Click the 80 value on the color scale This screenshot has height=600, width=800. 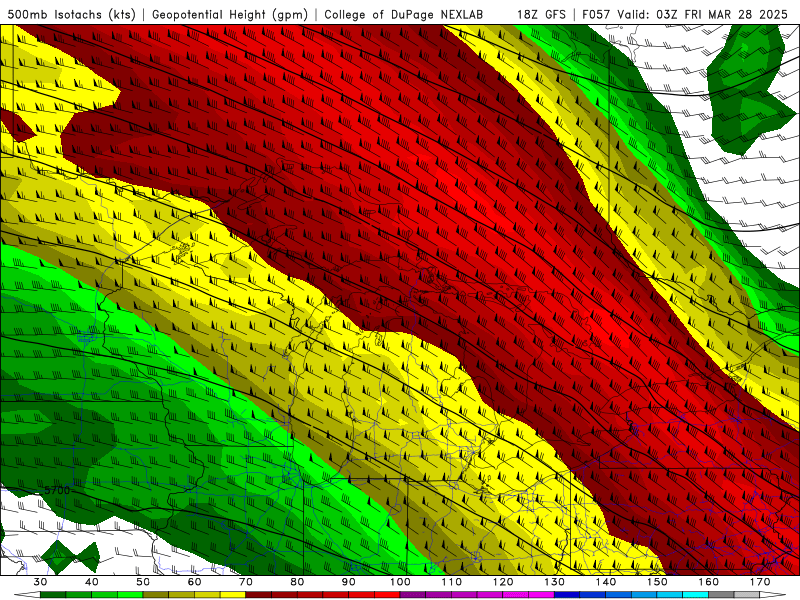[x=297, y=582]
